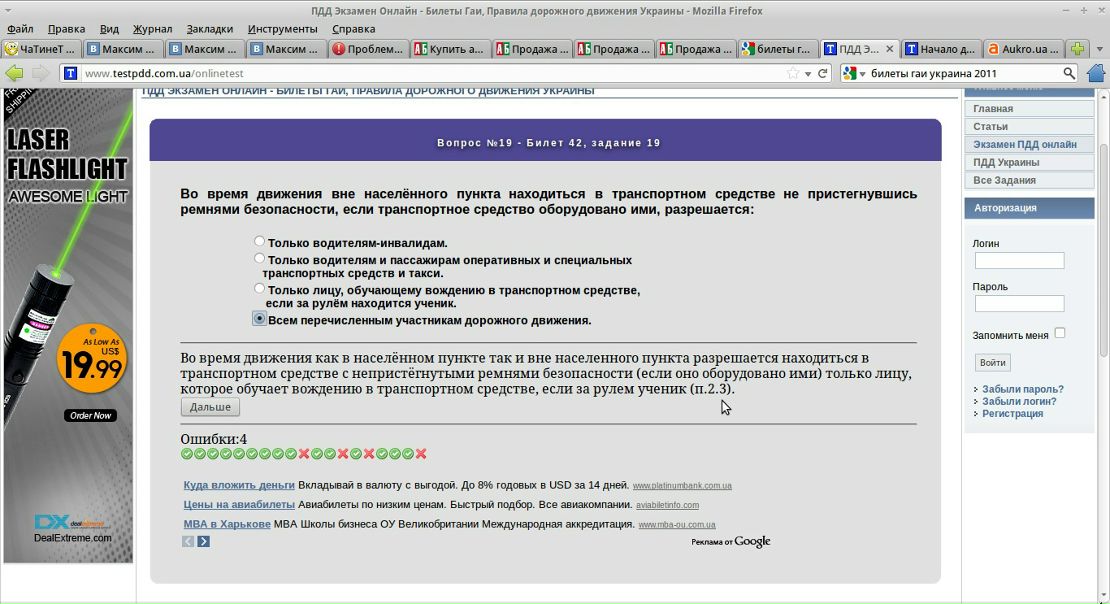Click the search magnifier icon
Image resolution: width=1110 pixels, height=604 pixels.
click(1068, 73)
